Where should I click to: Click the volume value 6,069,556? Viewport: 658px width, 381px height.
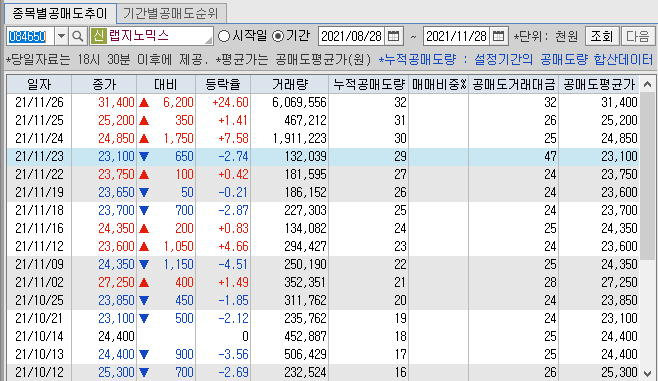tap(299, 102)
